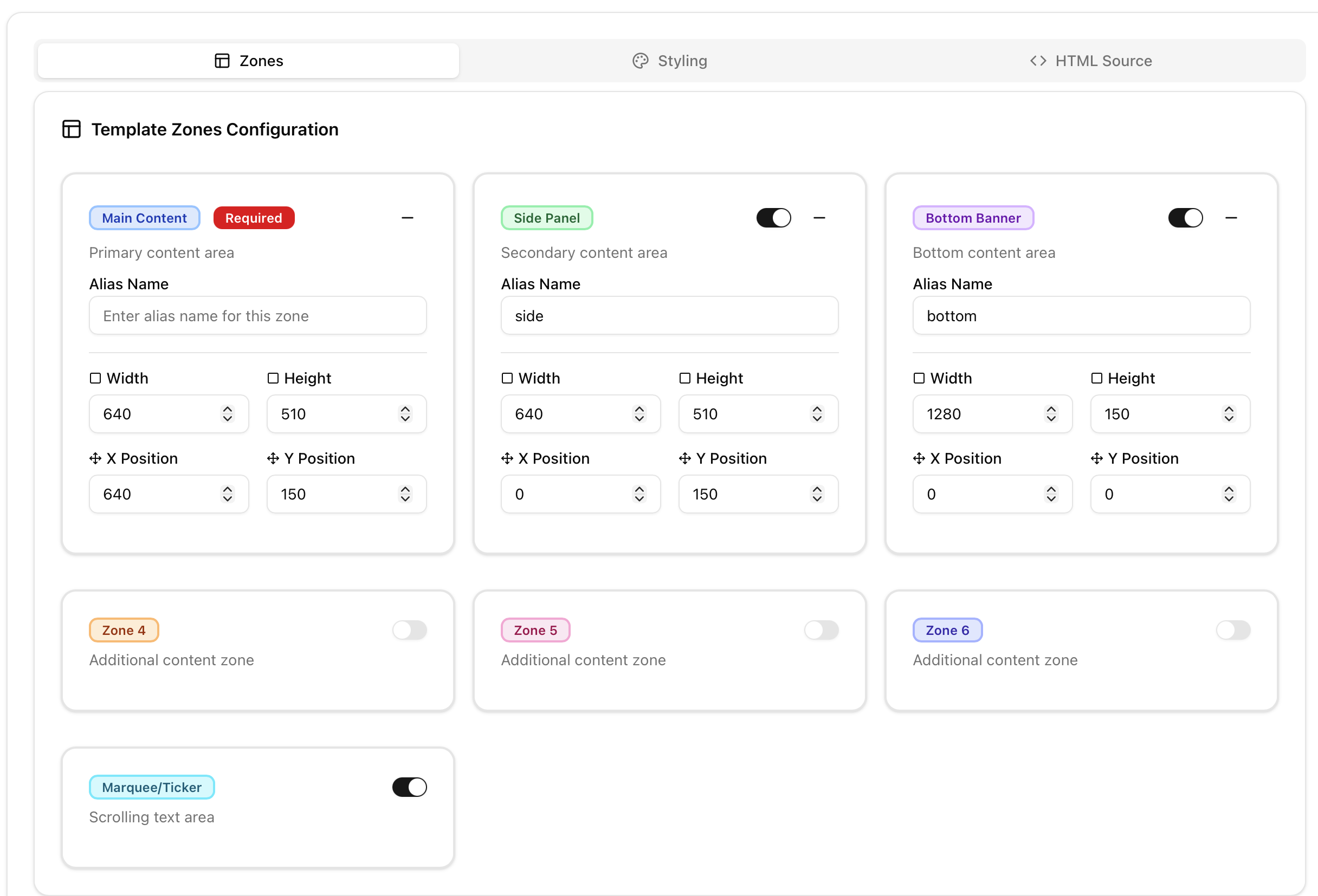Click Side Panel Width square icon
This screenshot has height=896, width=1318.
(x=507, y=378)
